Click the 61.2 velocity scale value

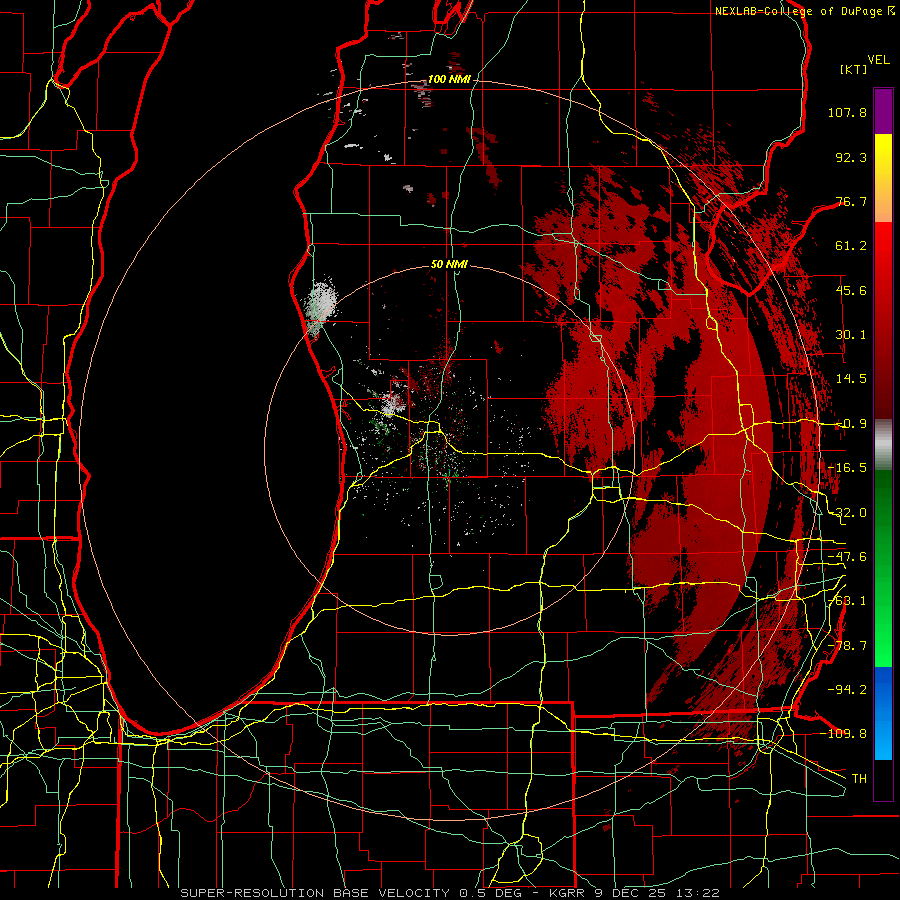pos(851,246)
